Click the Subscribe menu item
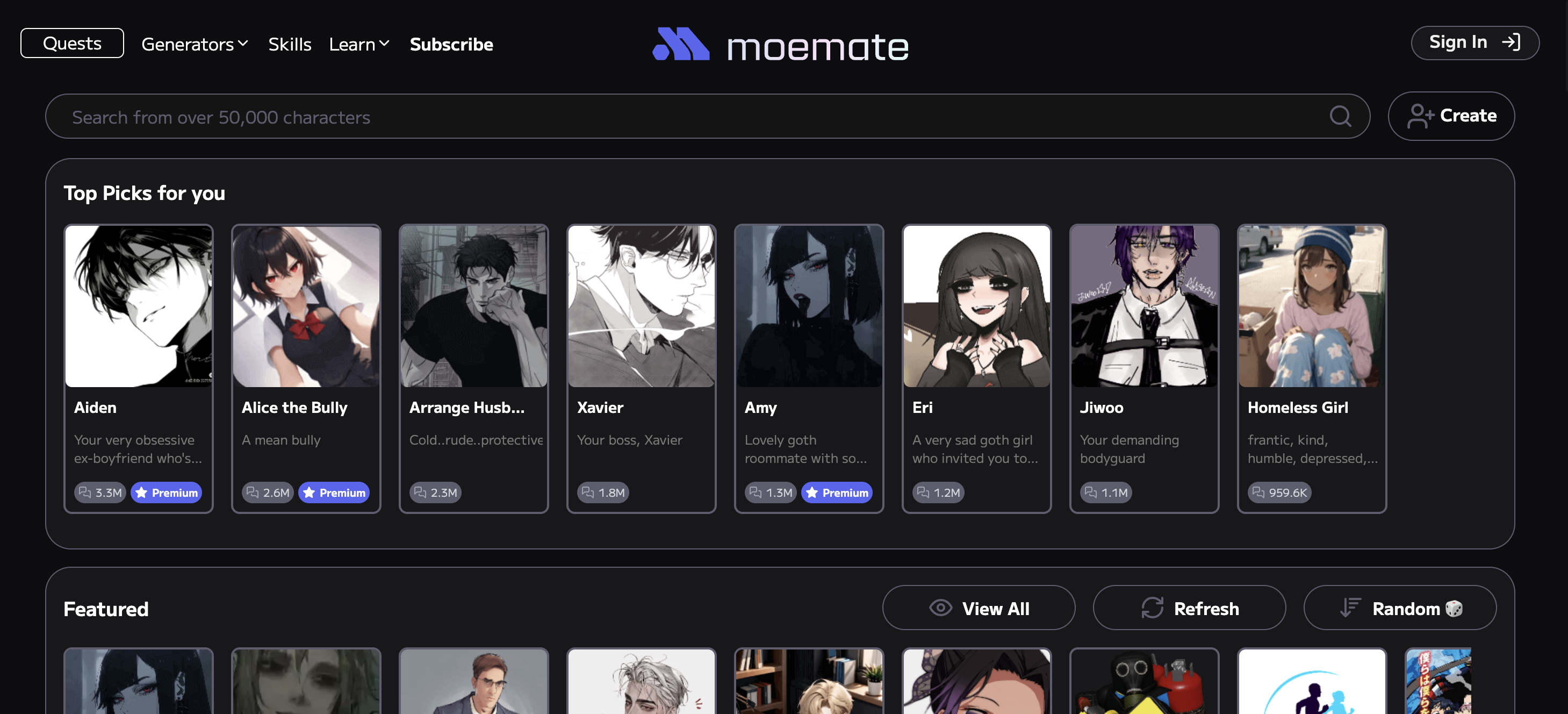The image size is (1568, 714). [451, 43]
